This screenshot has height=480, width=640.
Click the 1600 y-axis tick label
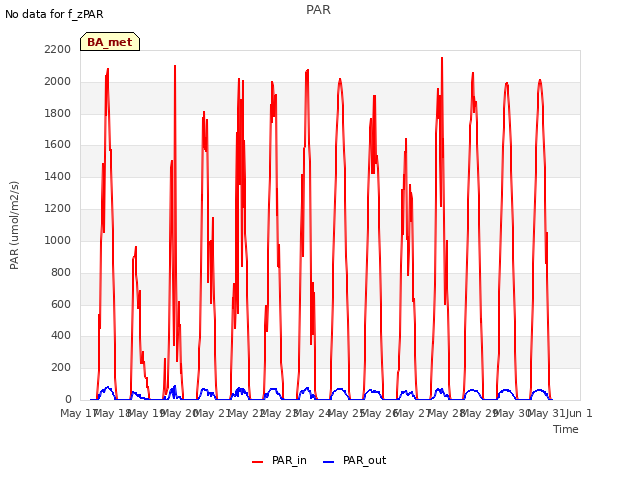[x=58, y=144]
